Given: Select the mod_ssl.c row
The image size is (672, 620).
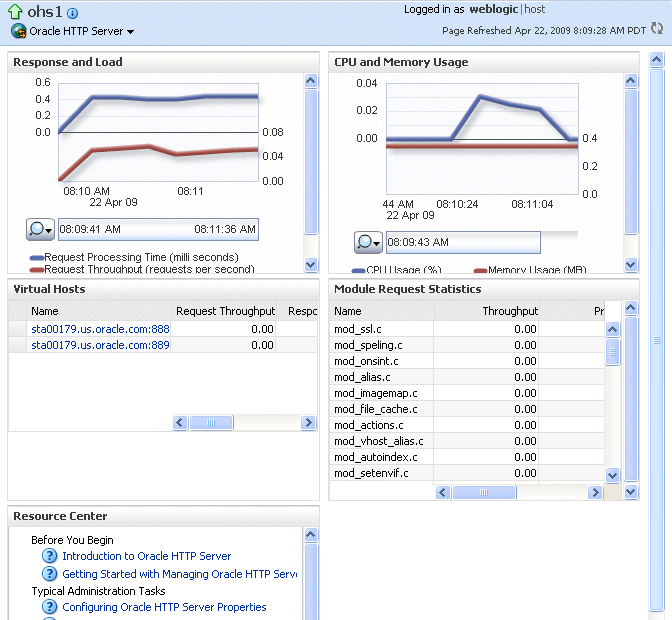Looking at the screenshot, I should click(x=467, y=329).
